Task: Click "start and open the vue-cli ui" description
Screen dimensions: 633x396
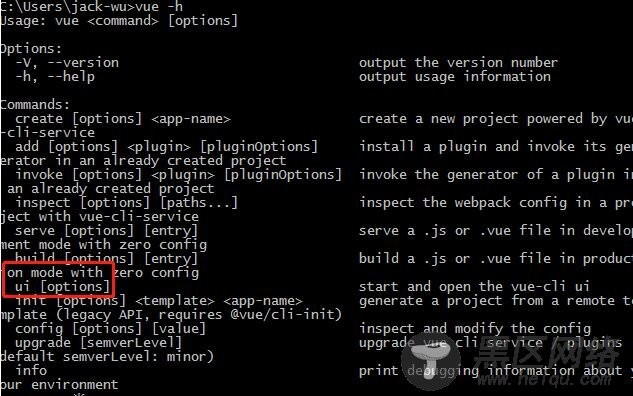Action: [474, 287]
